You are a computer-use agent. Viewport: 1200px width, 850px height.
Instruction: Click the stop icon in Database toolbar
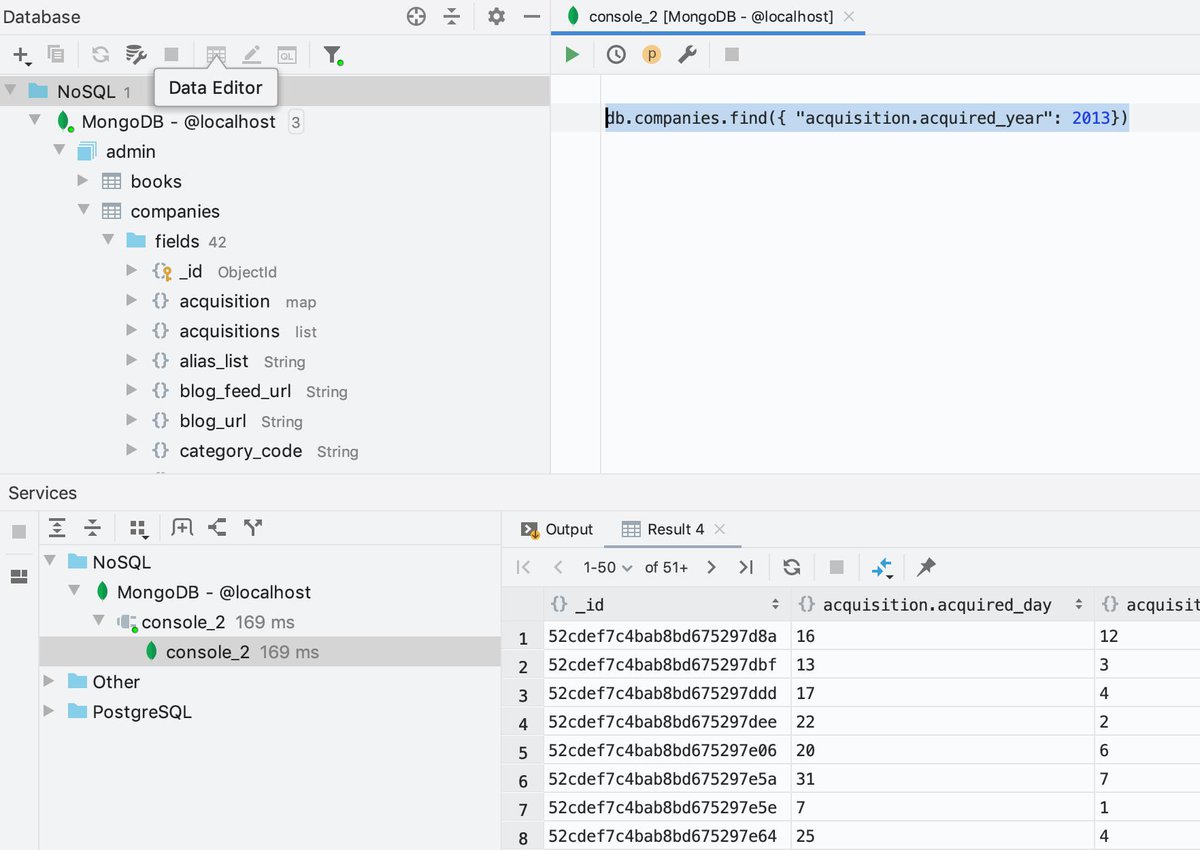coord(171,54)
